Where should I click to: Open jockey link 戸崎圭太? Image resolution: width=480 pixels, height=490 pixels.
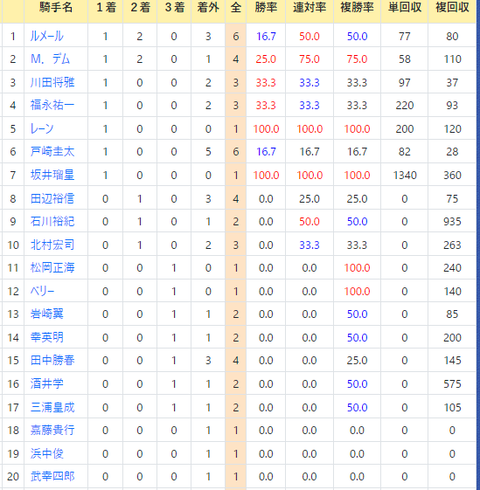(x=52, y=152)
